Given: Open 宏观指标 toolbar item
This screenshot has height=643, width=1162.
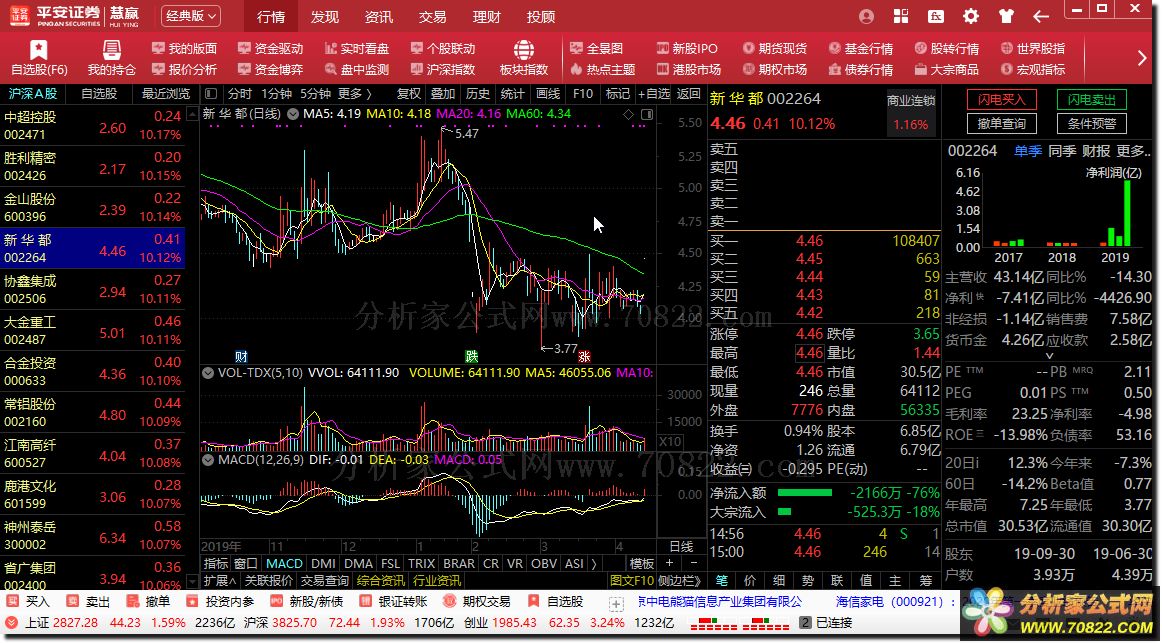Looking at the screenshot, I should point(1032,69).
